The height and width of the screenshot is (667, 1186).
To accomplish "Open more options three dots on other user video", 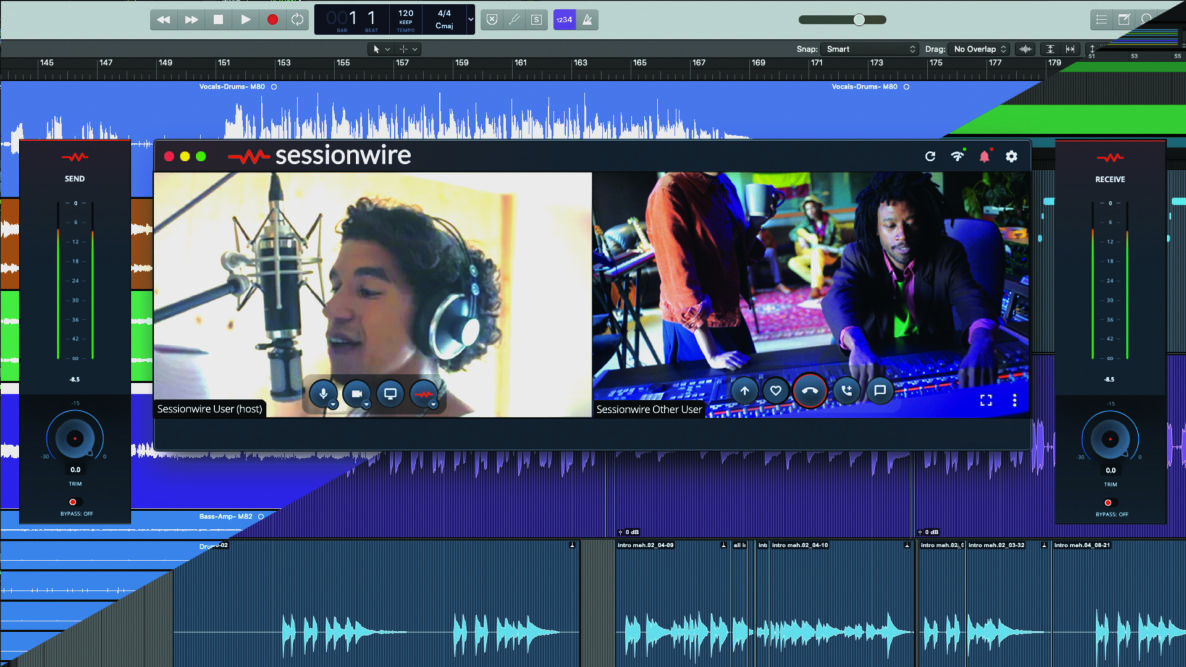I will tap(1014, 400).
